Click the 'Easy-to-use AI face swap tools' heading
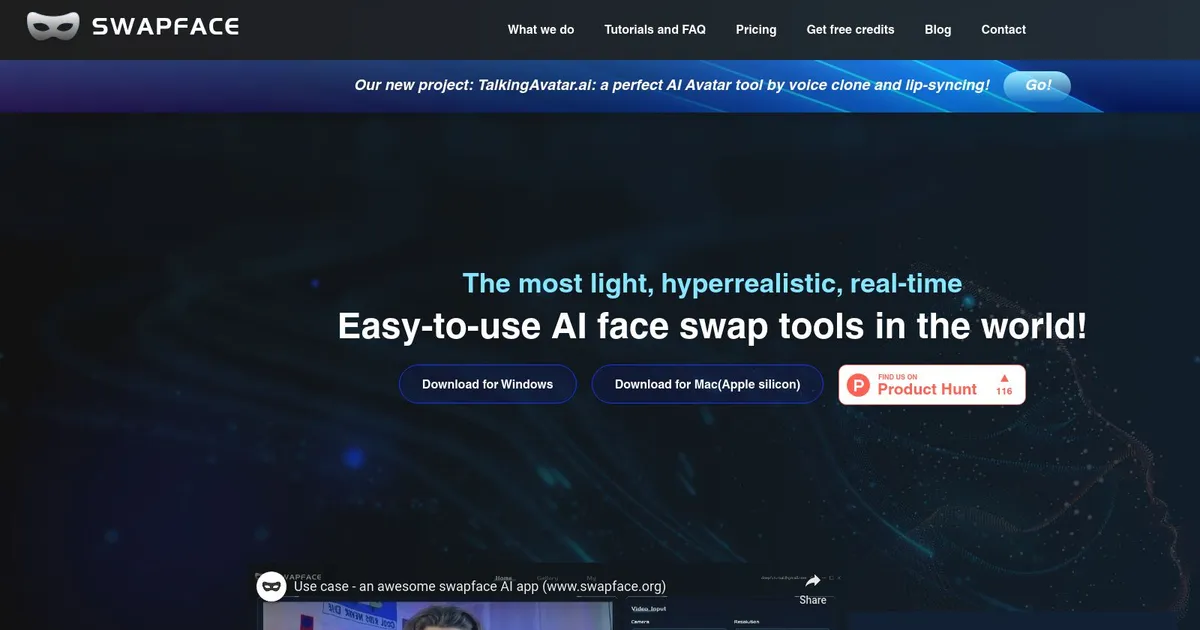 (712, 326)
